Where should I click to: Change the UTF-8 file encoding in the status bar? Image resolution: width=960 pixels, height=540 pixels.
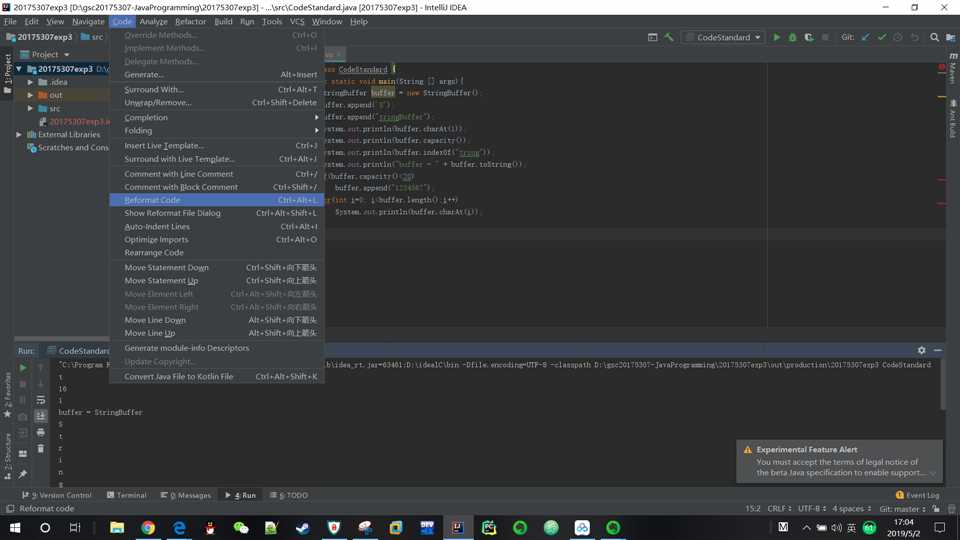(812, 509)
